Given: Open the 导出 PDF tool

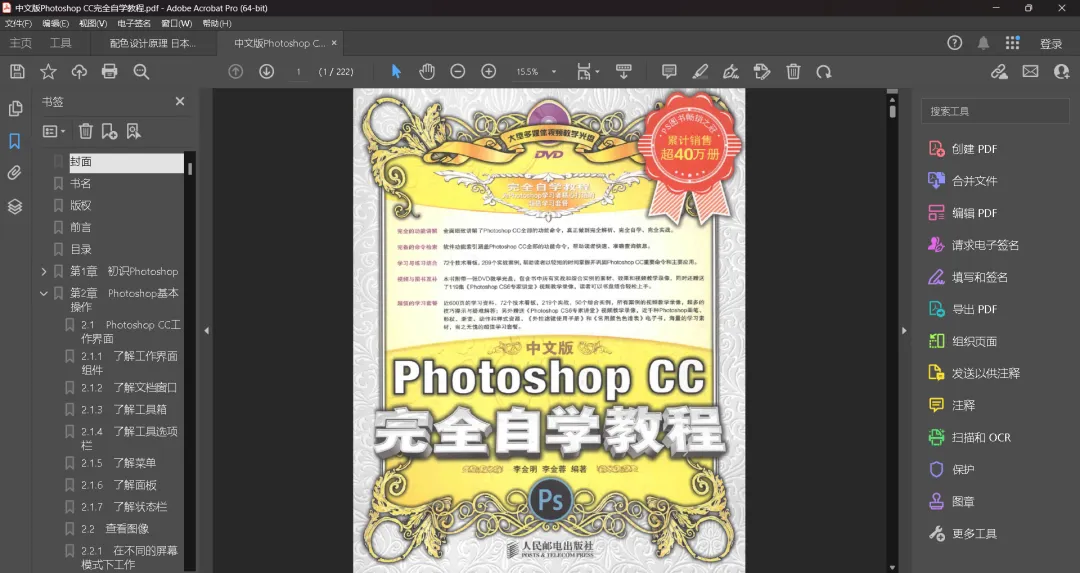Looking at the screenshot, I should 963,309.
